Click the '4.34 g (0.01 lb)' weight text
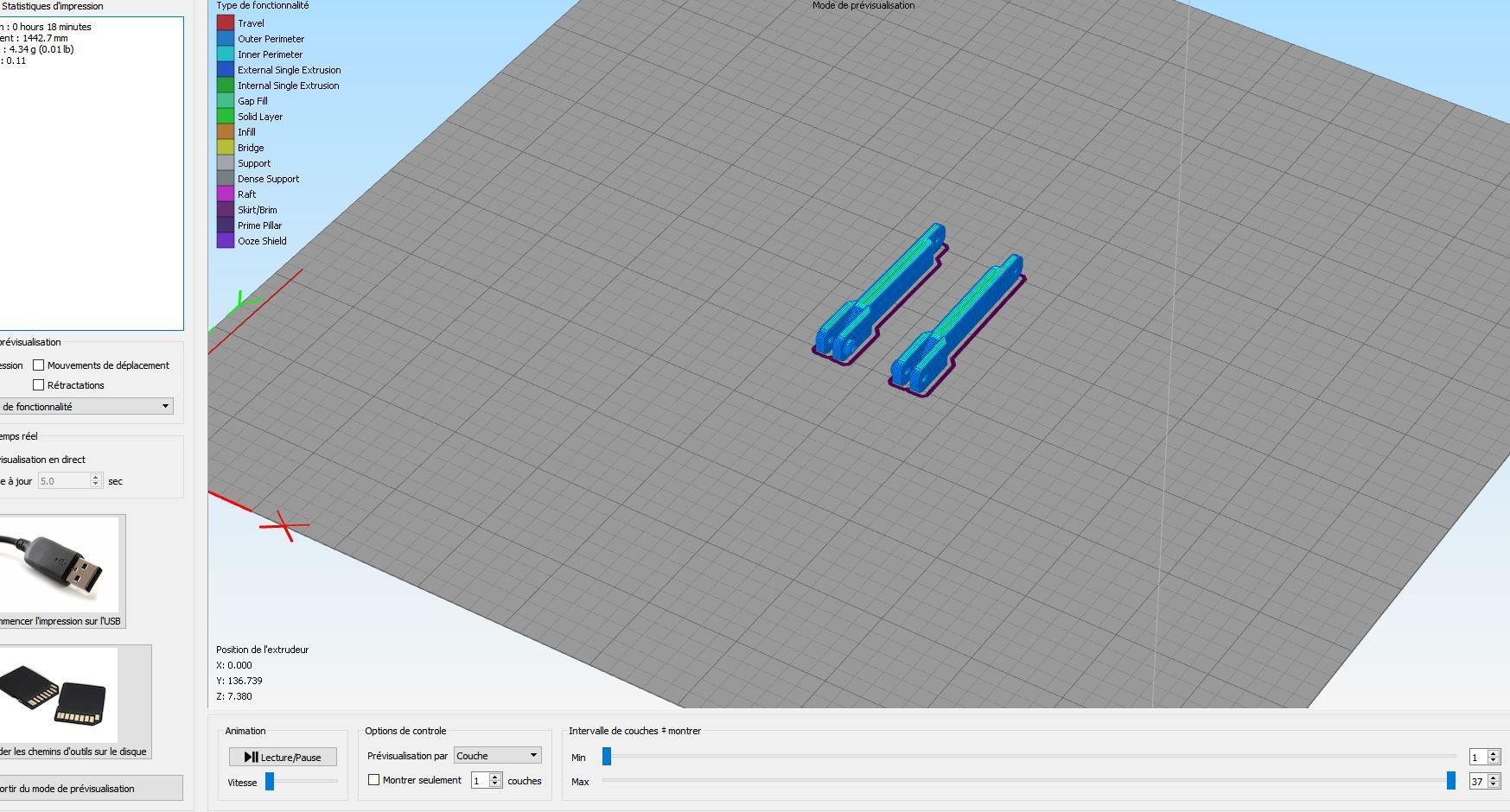The width and height of the screenshot is (1510, 812). 41,49
